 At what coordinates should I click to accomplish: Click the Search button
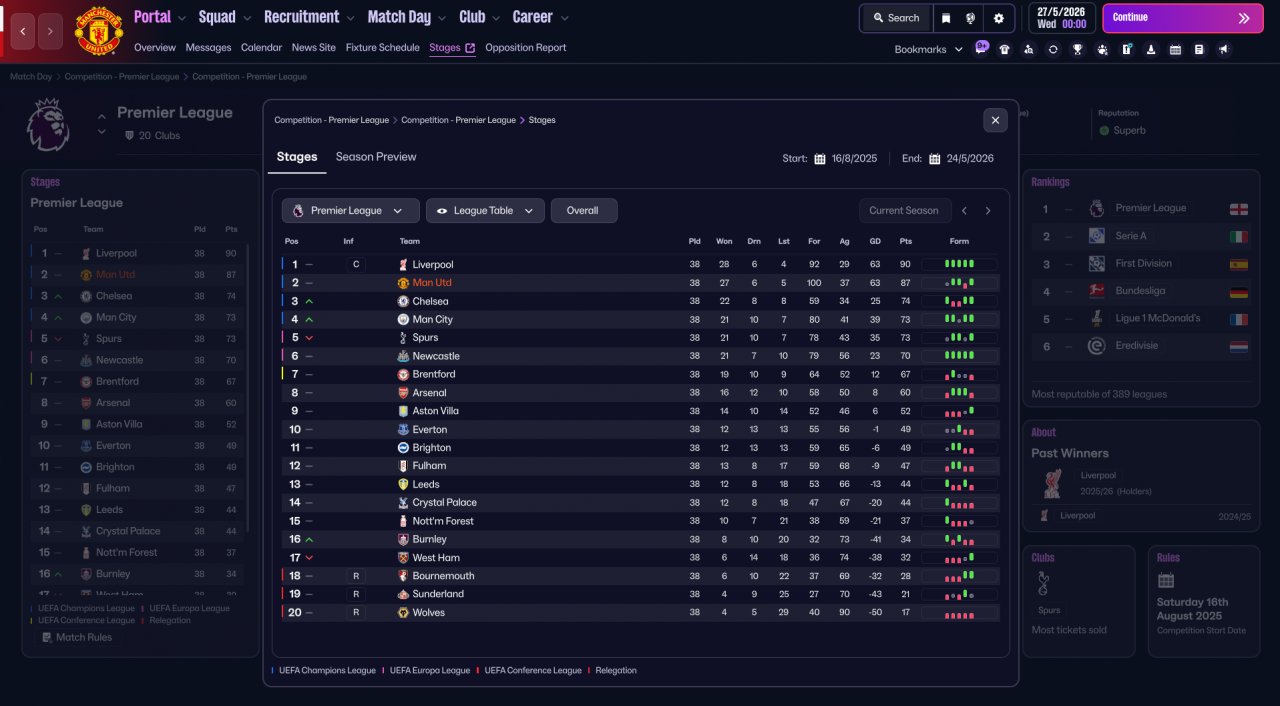pyautogui.click(x=895, y=18)
